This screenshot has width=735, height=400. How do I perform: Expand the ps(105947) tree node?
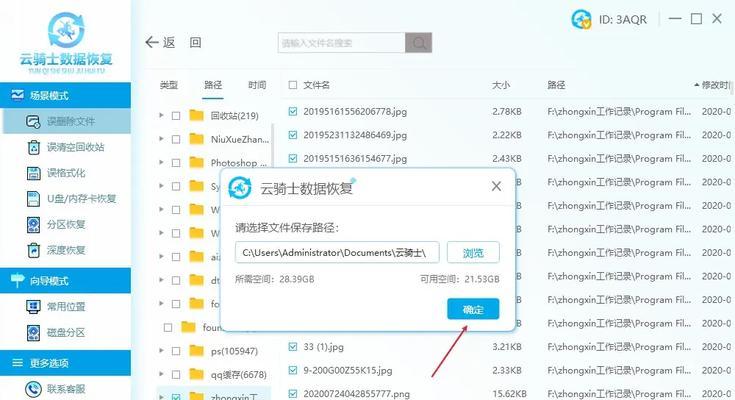click(x=161, y=350)
